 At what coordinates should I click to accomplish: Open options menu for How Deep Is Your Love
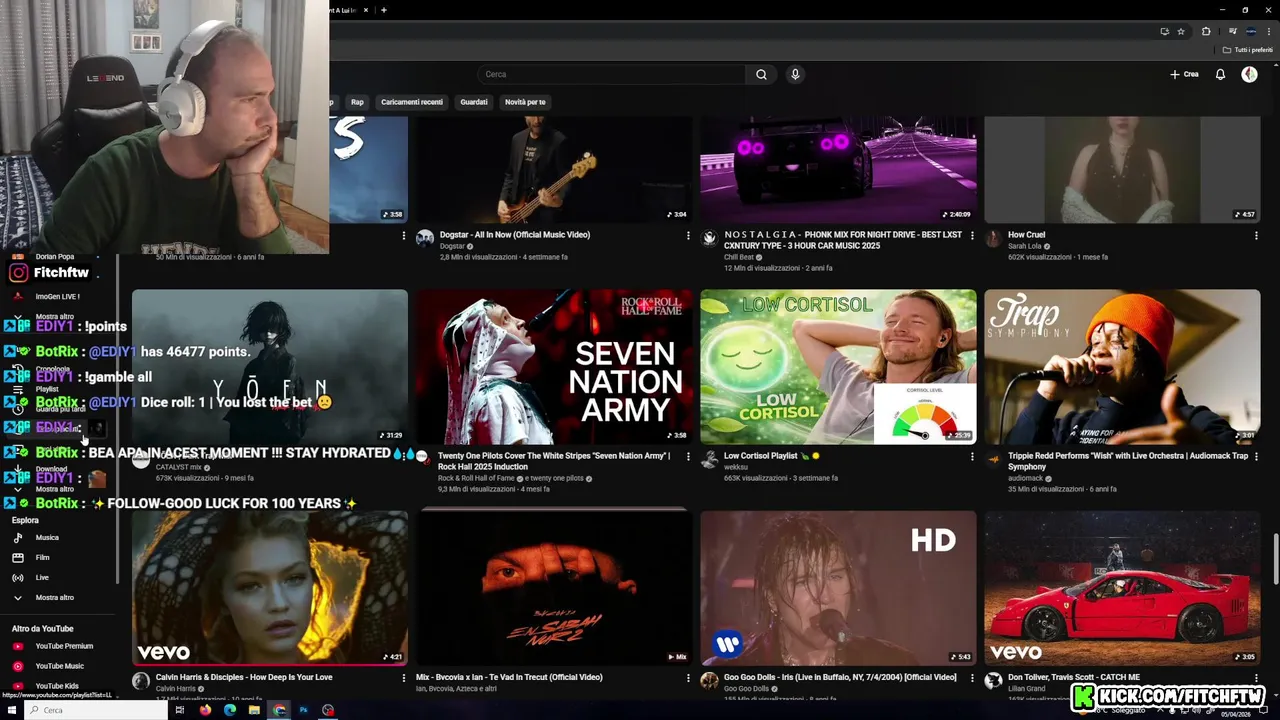(404, 678)
